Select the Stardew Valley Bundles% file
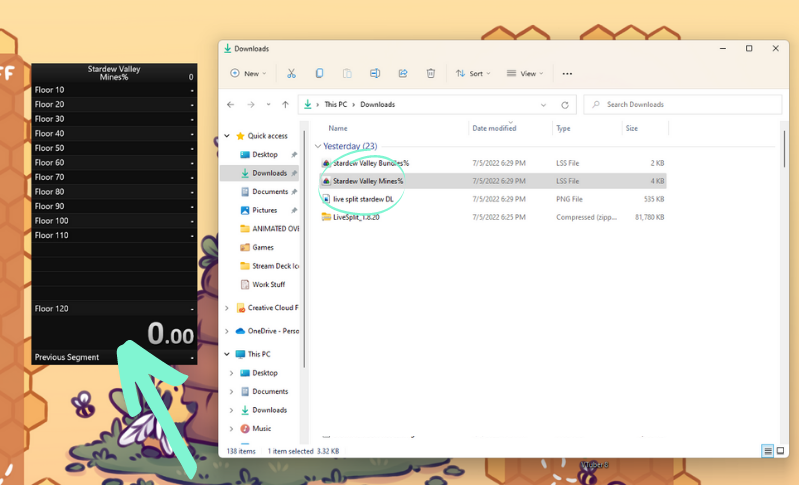800x485 pixels. click(x=370, y=163)
